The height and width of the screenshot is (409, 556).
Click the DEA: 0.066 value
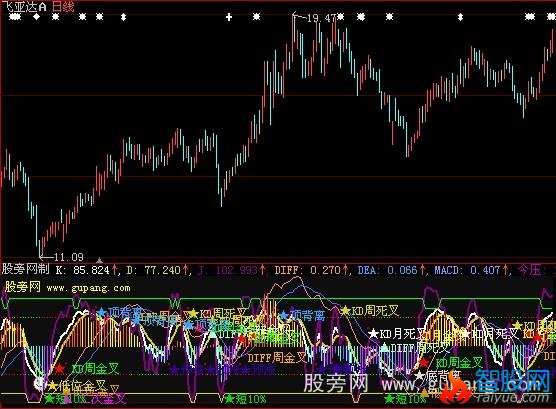point(387,270)
